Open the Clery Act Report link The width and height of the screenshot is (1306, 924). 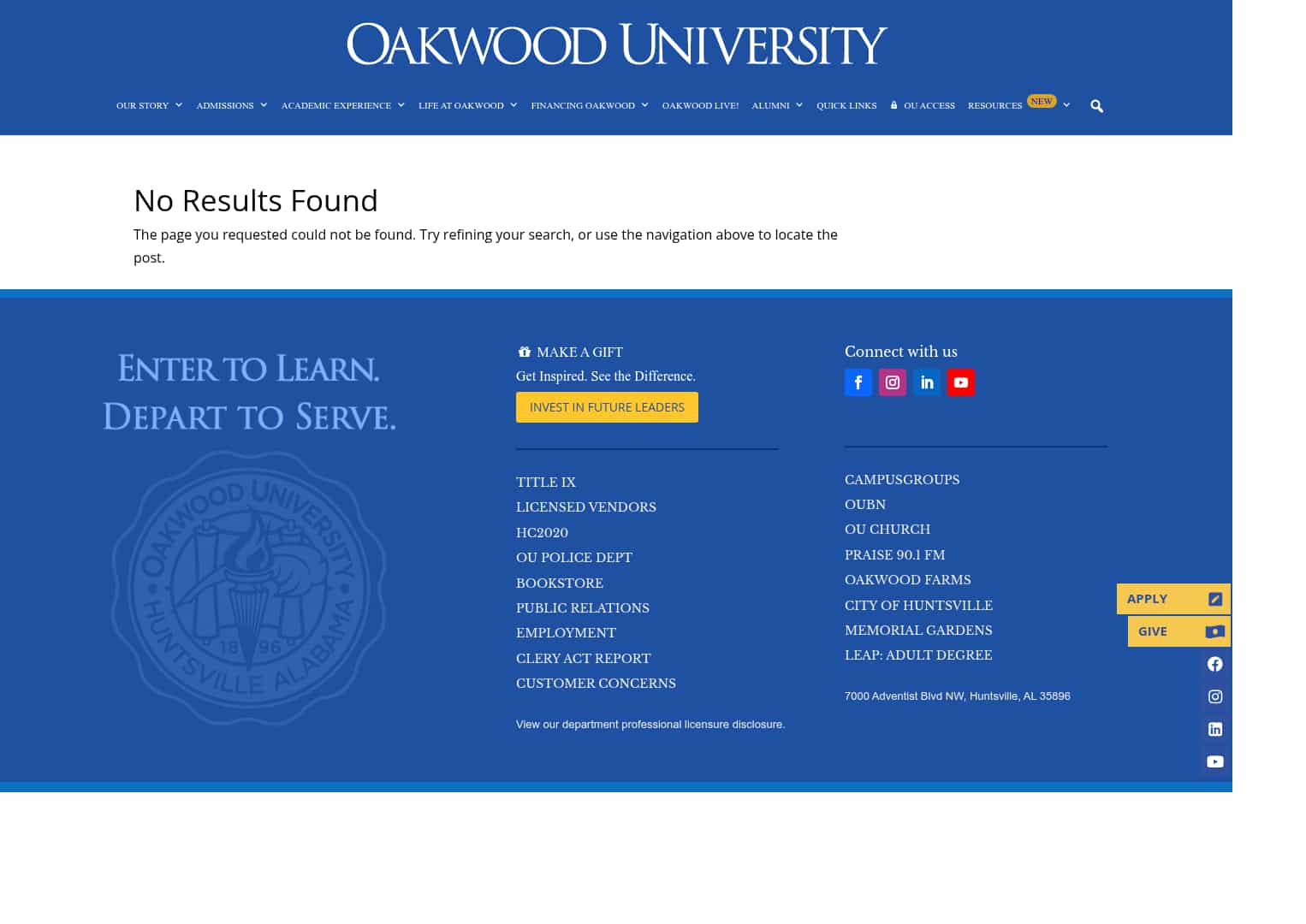[x=584, y=659]
